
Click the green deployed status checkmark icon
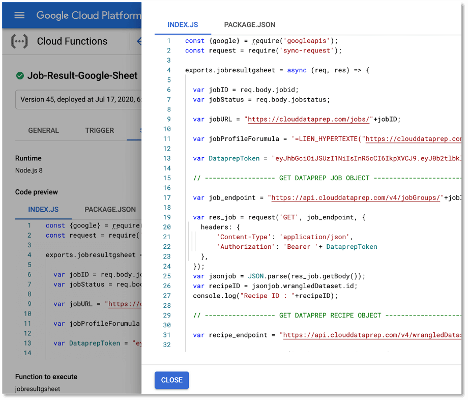[20, 76]
